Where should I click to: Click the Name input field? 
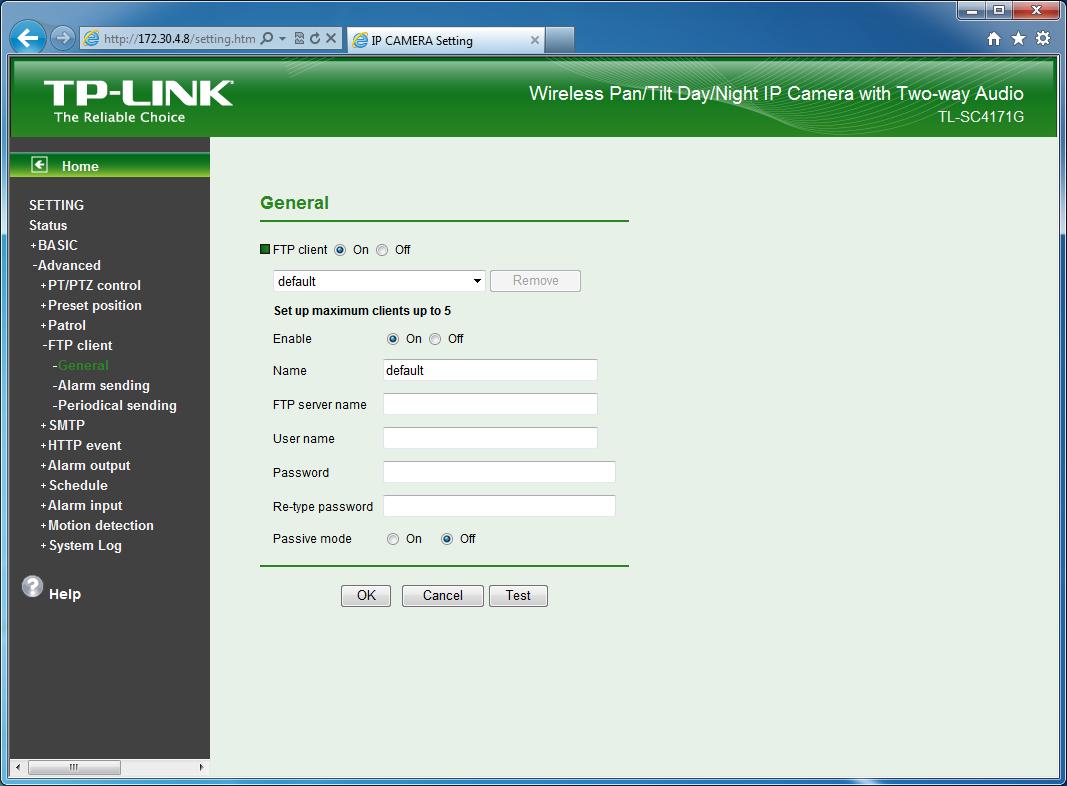point(490,370)
